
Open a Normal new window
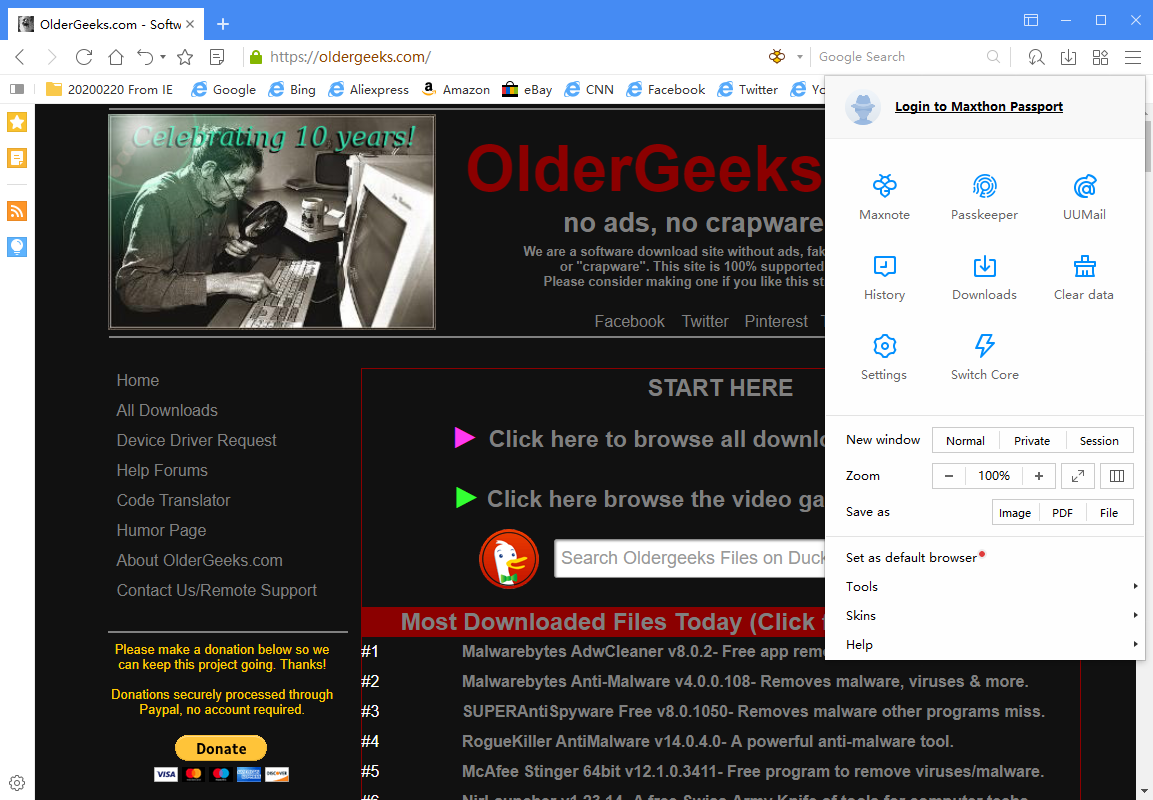[x=965, y=440]
